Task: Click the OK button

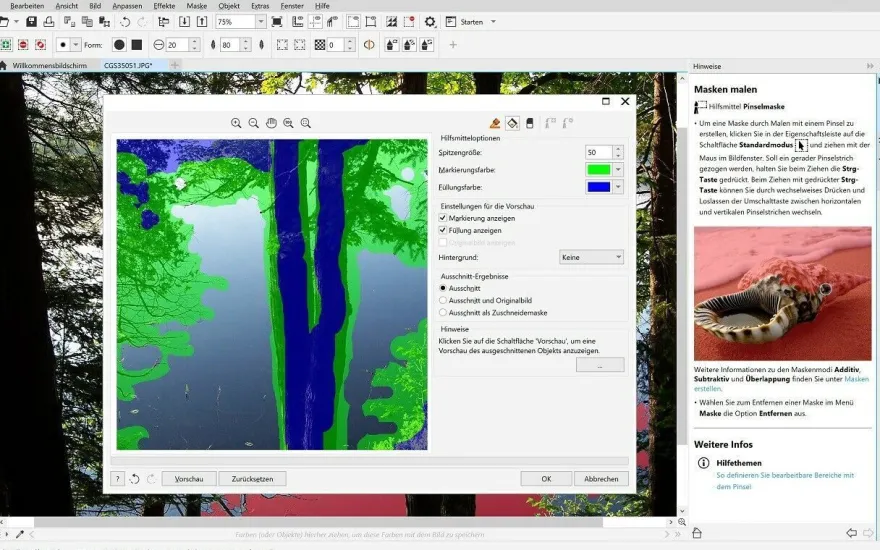Action: coord(546,479)
